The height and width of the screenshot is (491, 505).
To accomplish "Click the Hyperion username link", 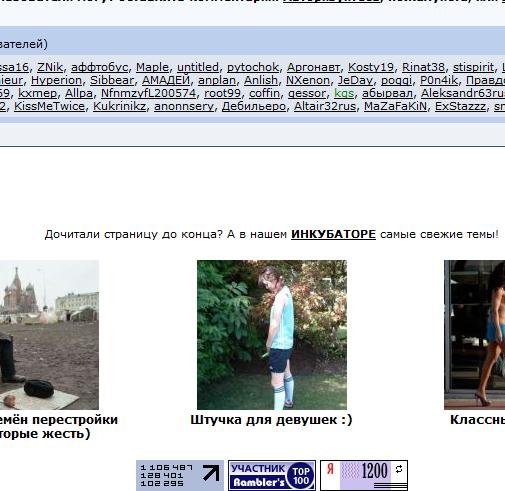I will (56, 80).
